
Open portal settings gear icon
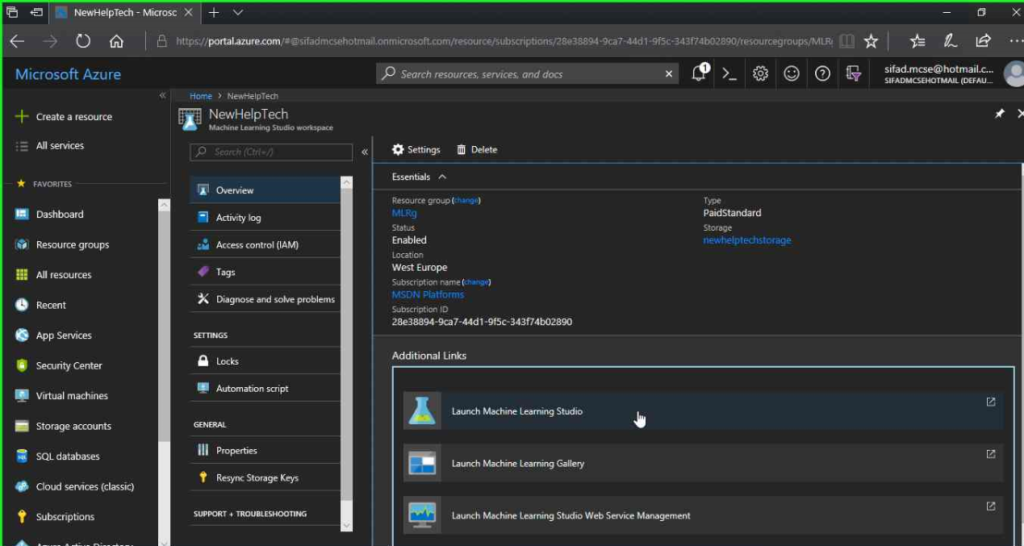coord(760,74)
